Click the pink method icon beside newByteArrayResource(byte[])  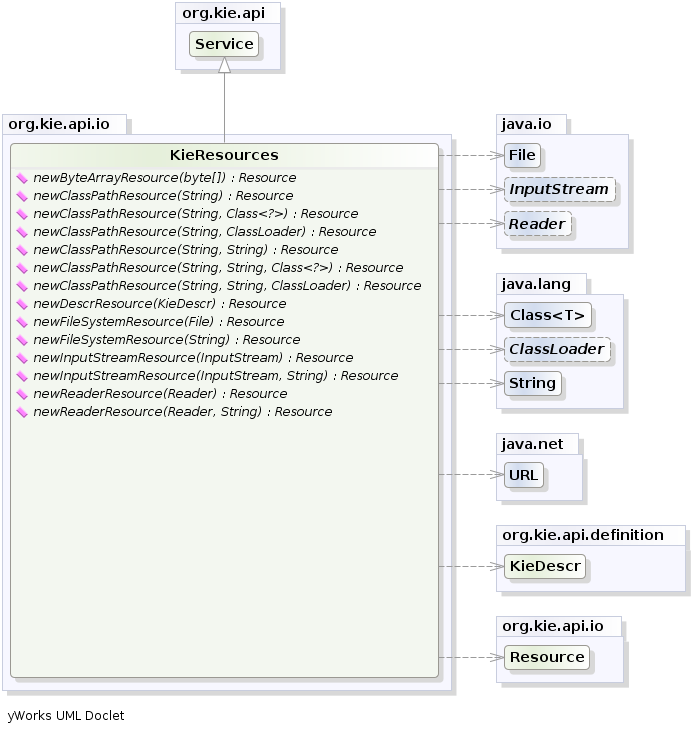pos(22,178)
